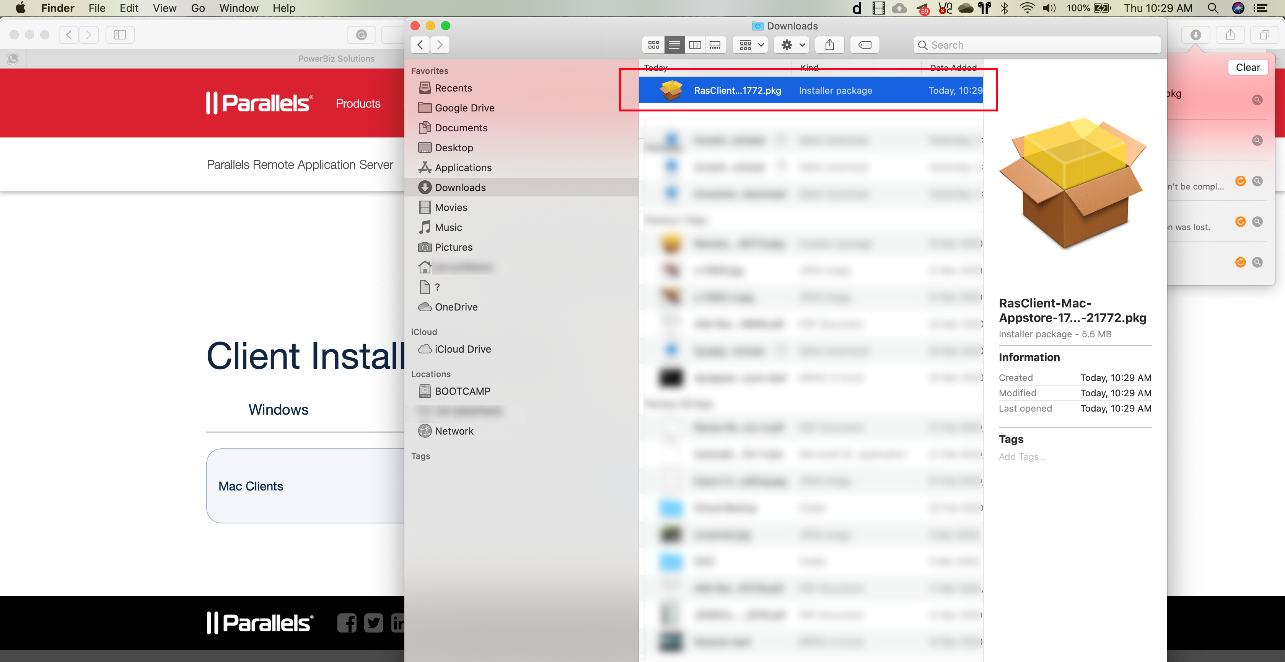Switch to the Windows client tab

pos(278,410)
